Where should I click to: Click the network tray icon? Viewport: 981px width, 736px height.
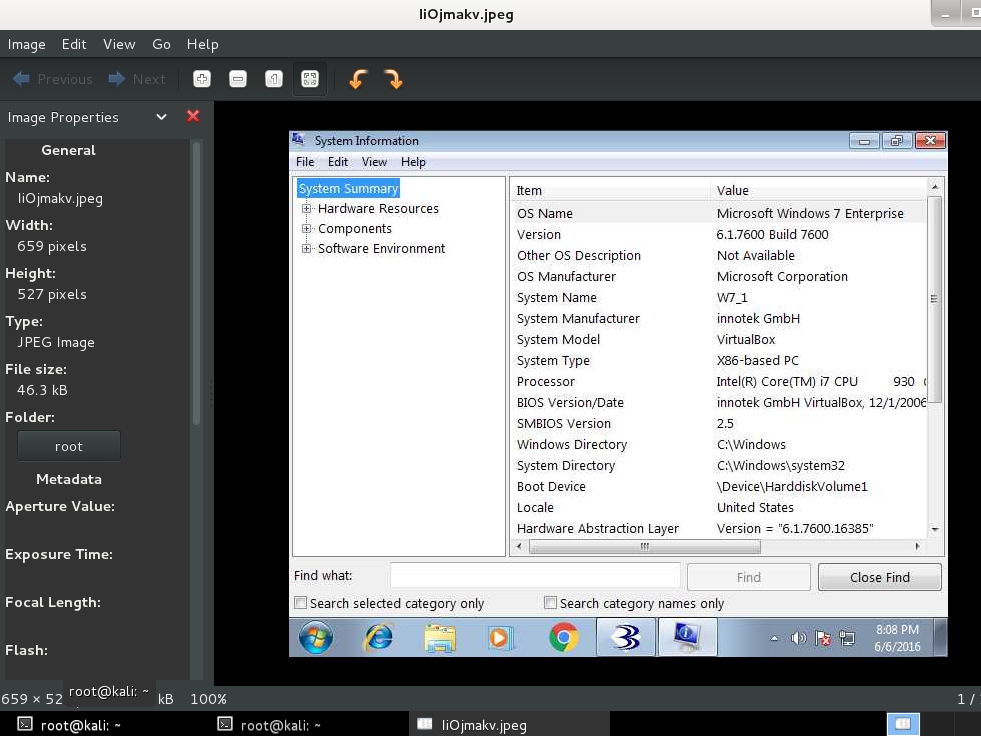pos(847,638)
